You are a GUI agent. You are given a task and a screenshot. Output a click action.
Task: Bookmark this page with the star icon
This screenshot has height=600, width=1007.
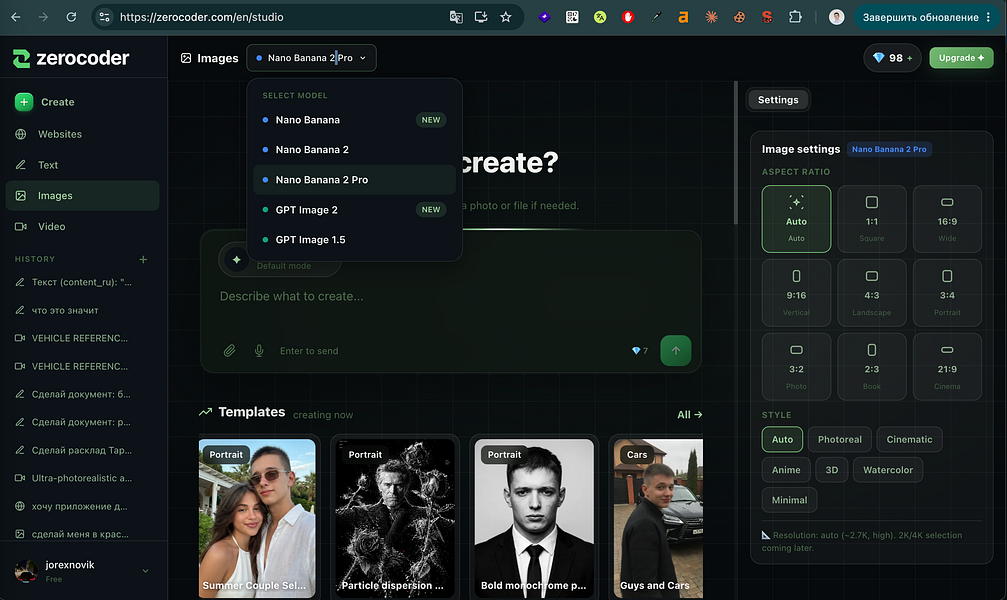(506, 17)
